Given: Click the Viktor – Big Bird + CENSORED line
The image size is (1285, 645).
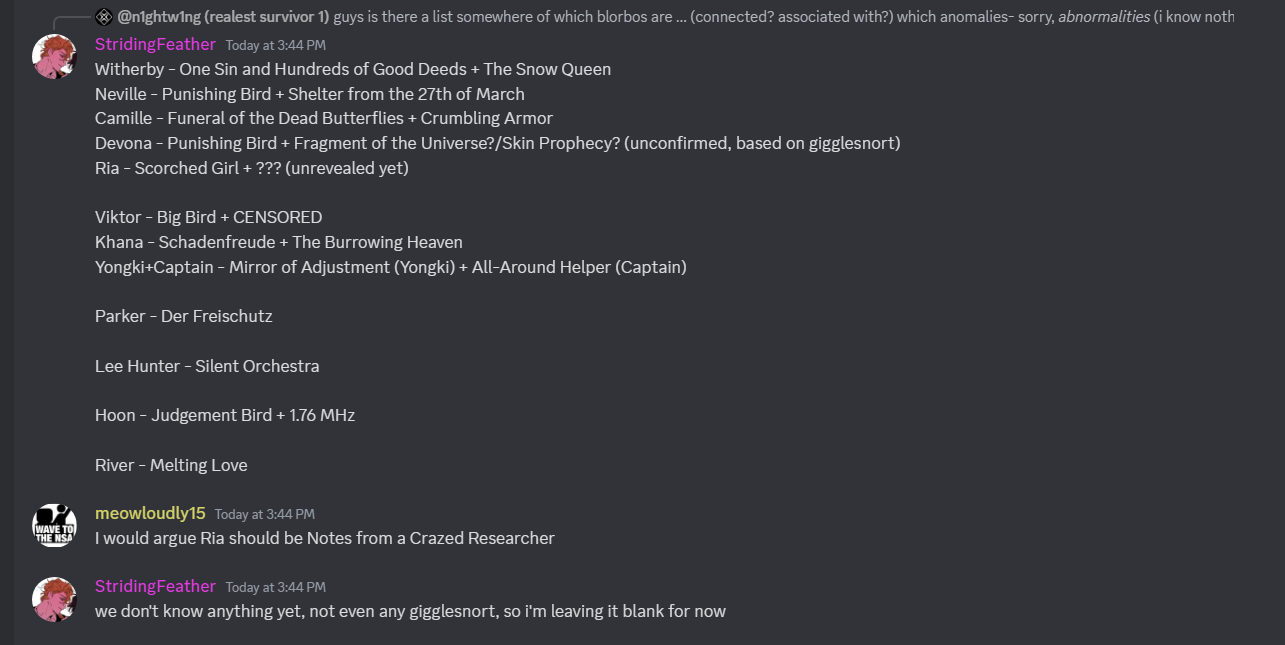Looking at the screenshot, I should 208,217.
